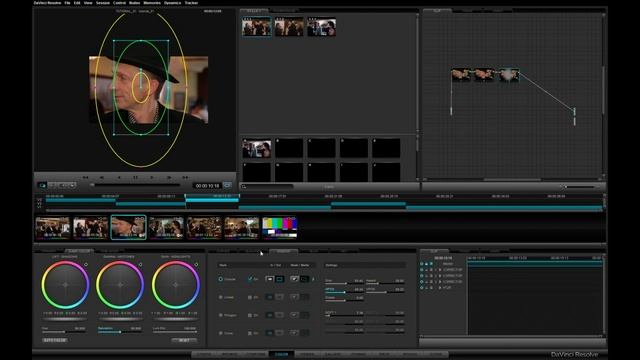
Task: Select the first timeline clip thumbnail
Action: point(53,227)
